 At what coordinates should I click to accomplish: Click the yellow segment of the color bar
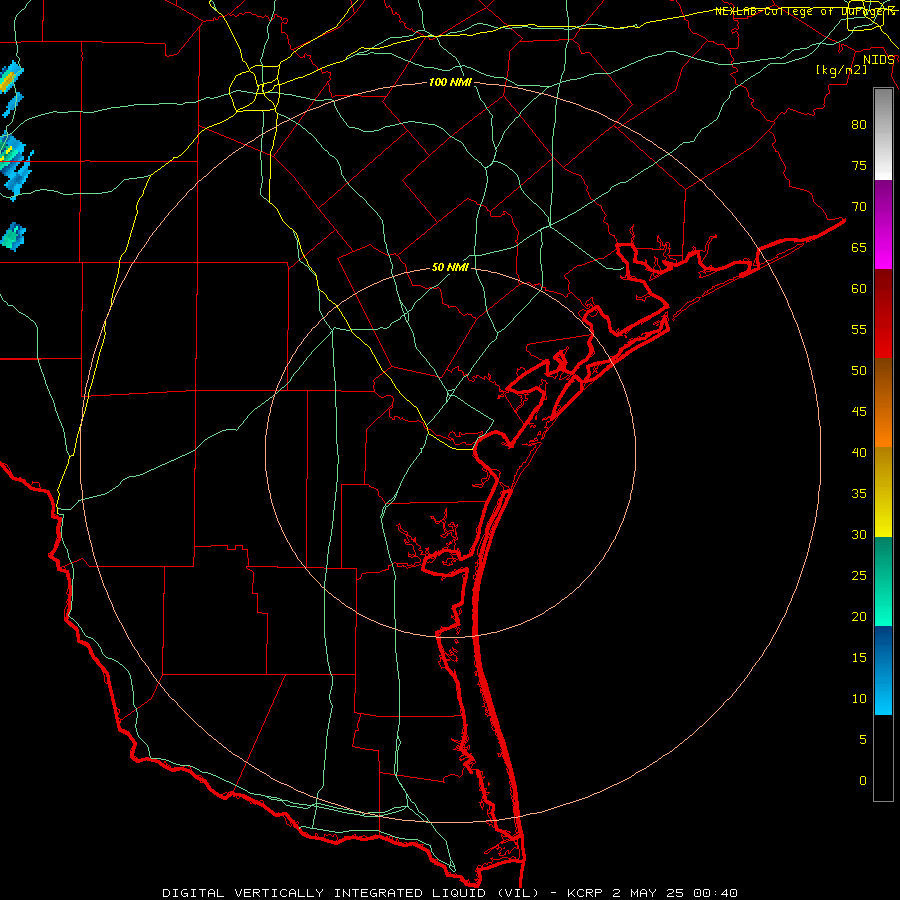[x=883, y=492]
